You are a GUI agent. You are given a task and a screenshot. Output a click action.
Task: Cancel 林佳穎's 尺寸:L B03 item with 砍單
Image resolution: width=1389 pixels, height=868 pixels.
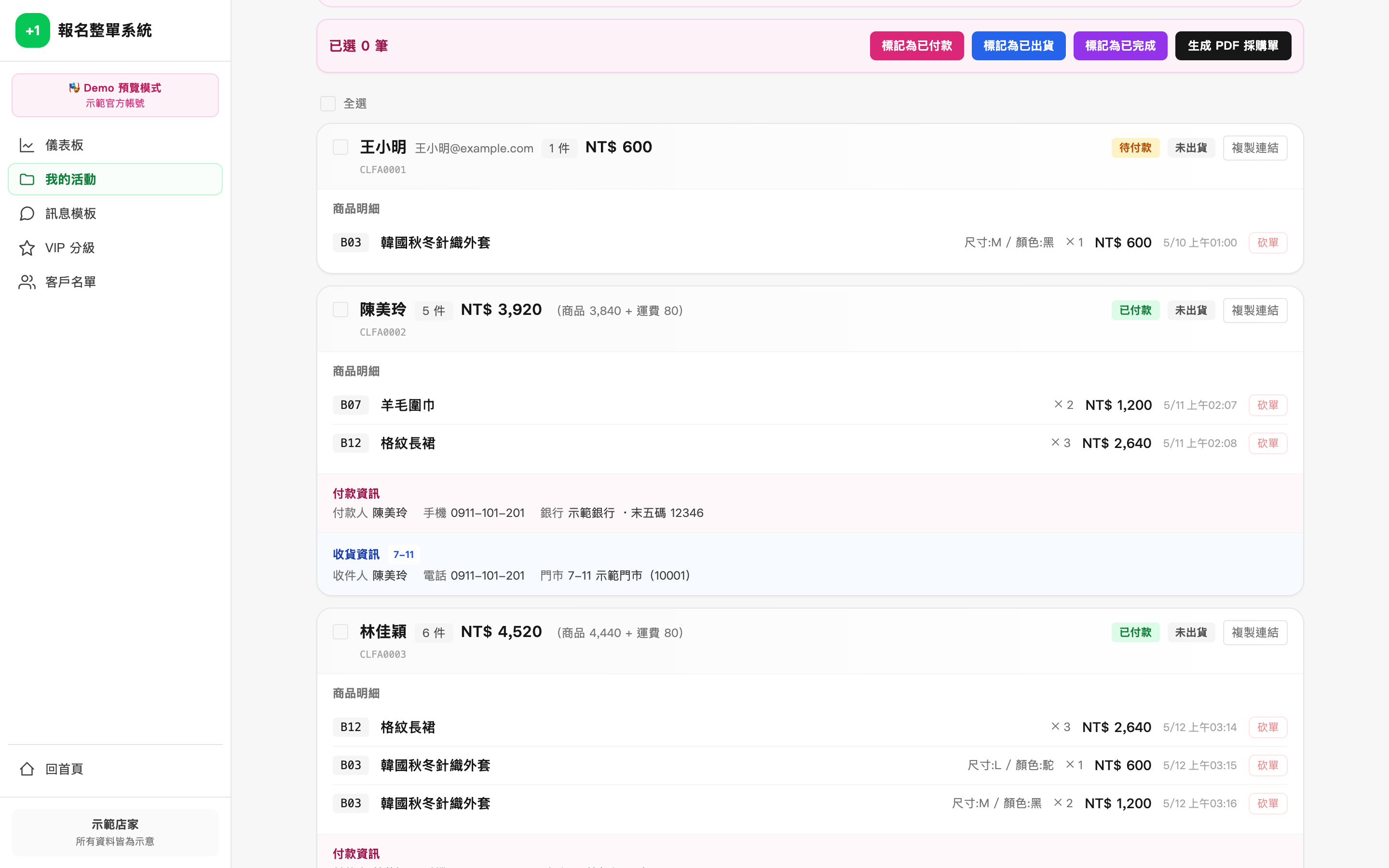pos(1268,765)
